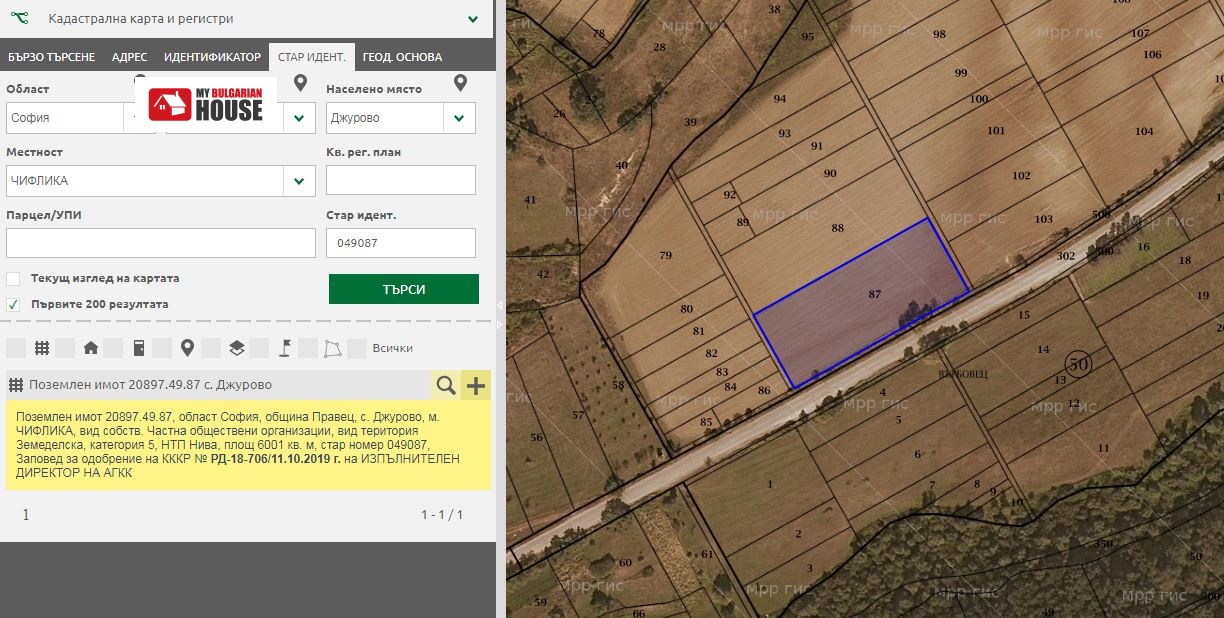Click the land parcel grid filter icon
Viewport: 1224px width, 618px height.
tap(42, 348)
